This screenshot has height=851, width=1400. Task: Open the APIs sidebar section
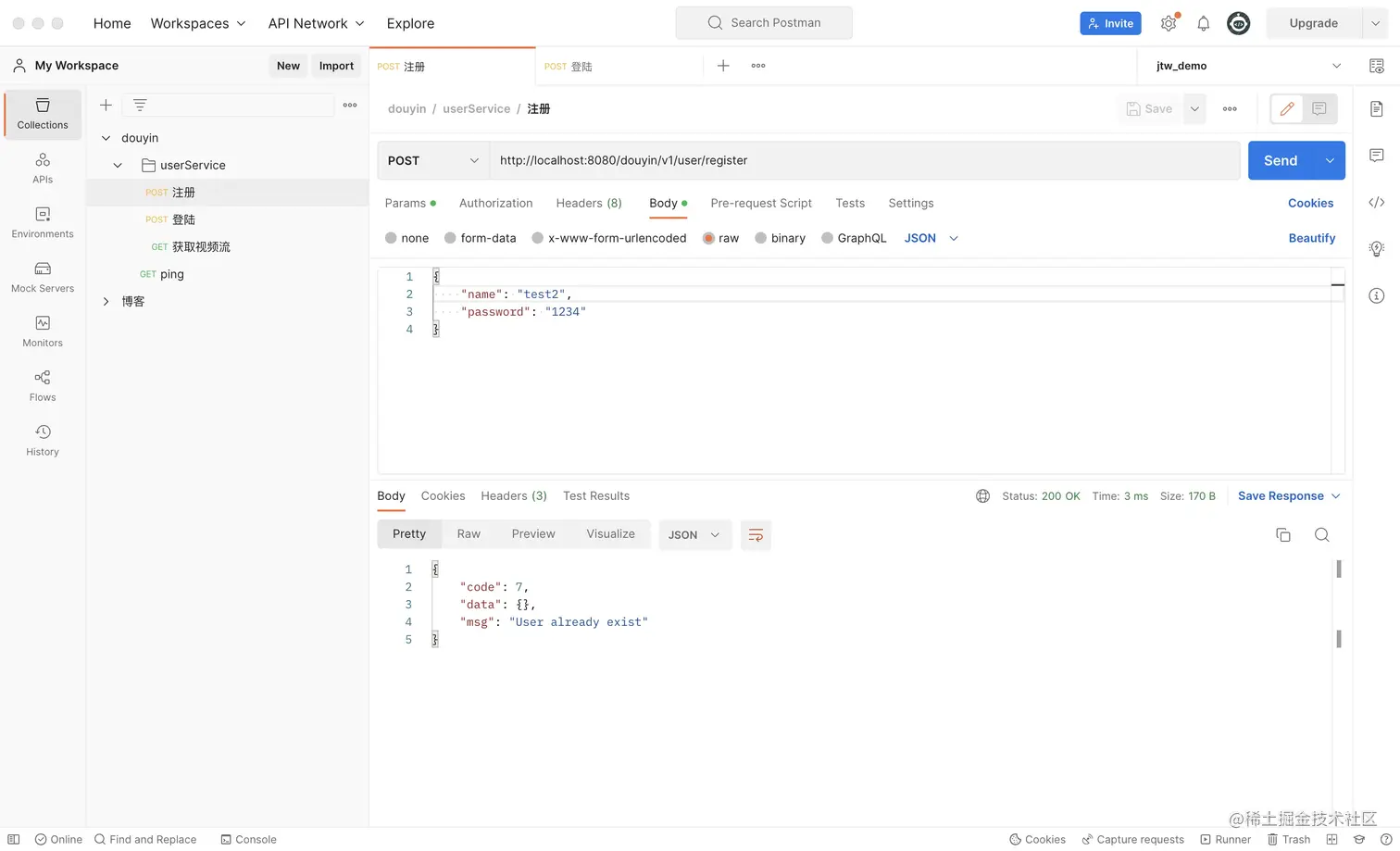click(x=43, y=169)
